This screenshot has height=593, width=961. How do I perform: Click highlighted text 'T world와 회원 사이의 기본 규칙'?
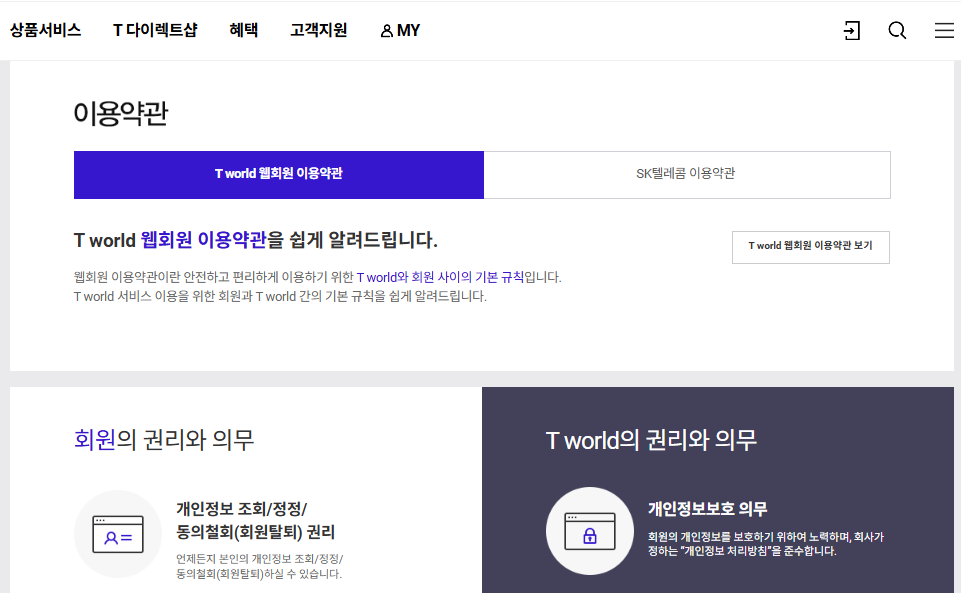click(x=440, y=277)
